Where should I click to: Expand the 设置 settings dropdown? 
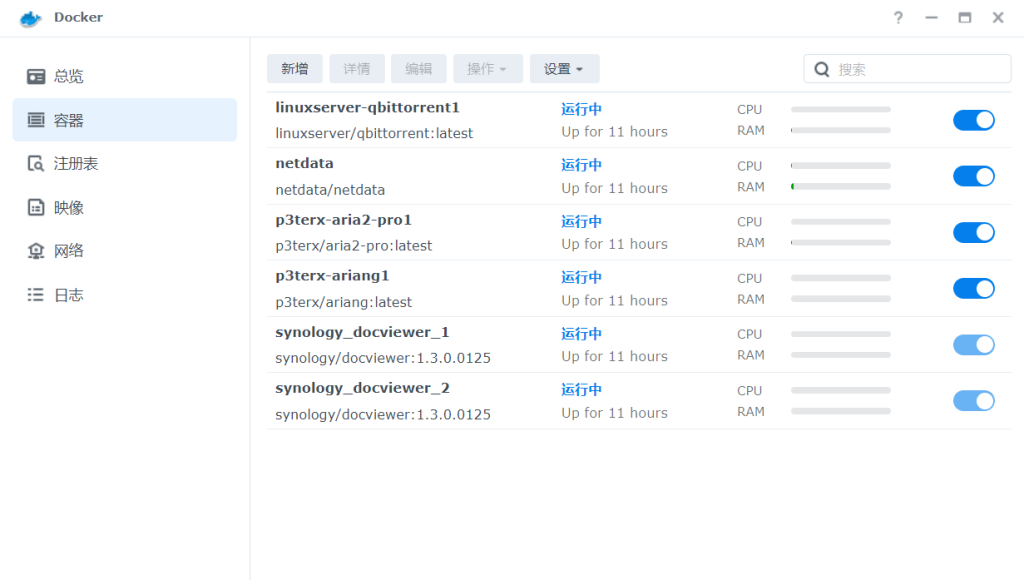point(564,69)
